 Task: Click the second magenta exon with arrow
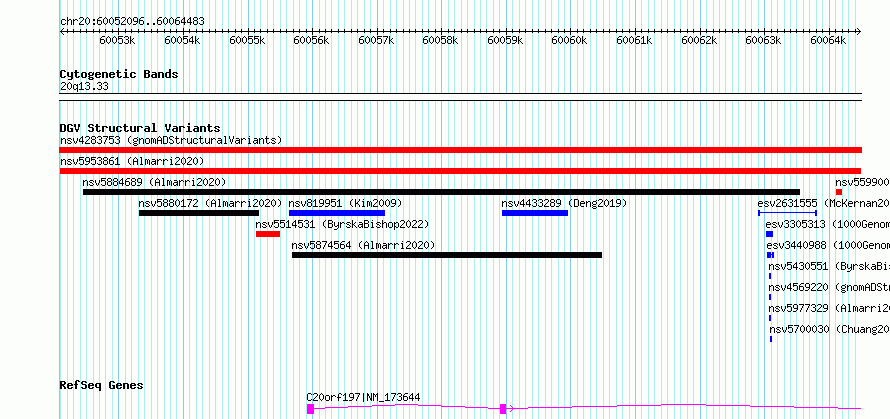[x=503, y=409]
